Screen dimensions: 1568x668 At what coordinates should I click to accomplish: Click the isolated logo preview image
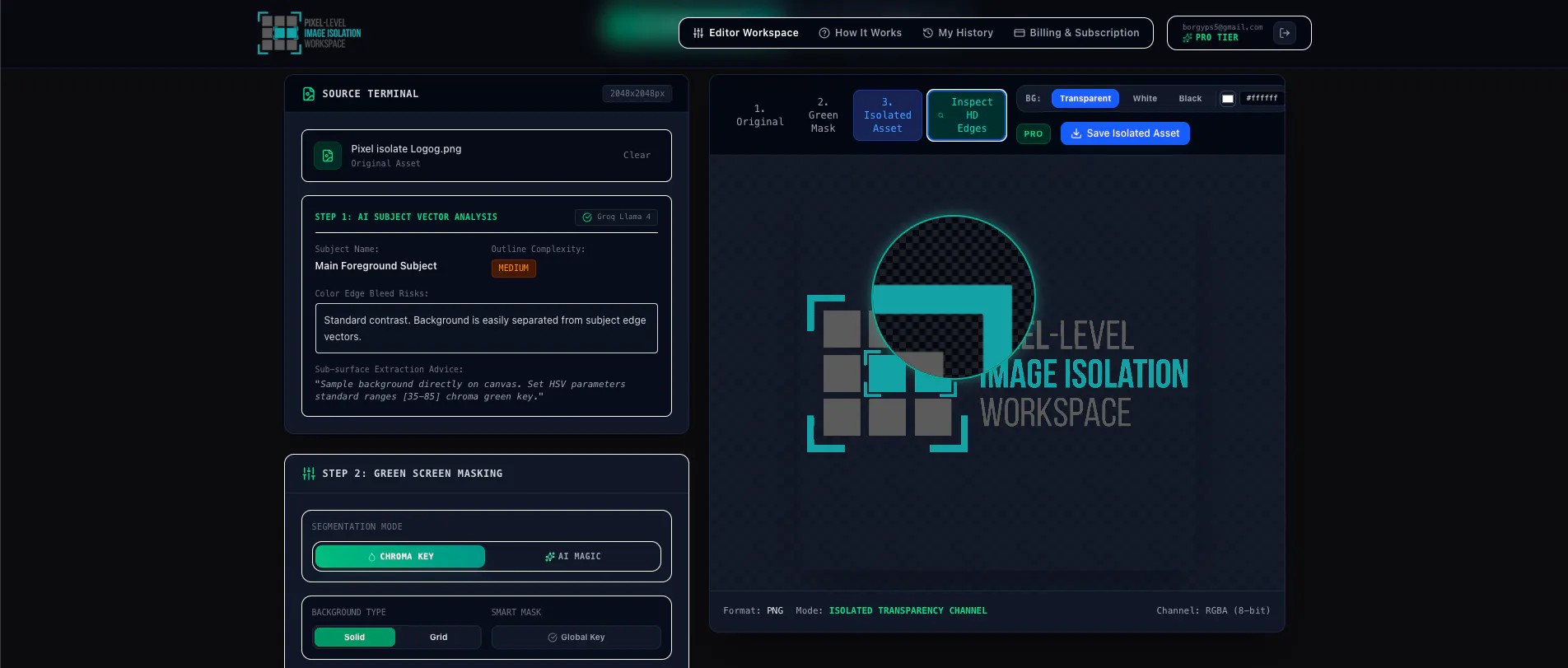(997, 373)
